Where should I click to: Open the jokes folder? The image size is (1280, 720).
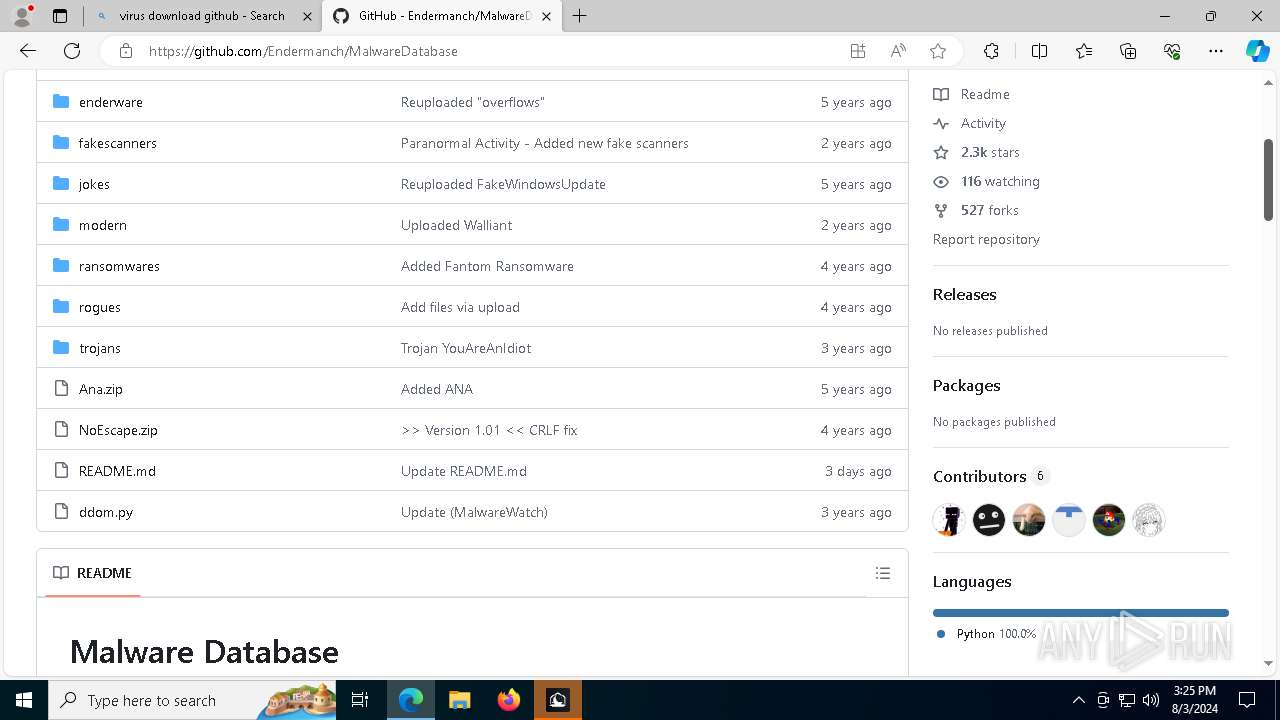click(94, 184)
